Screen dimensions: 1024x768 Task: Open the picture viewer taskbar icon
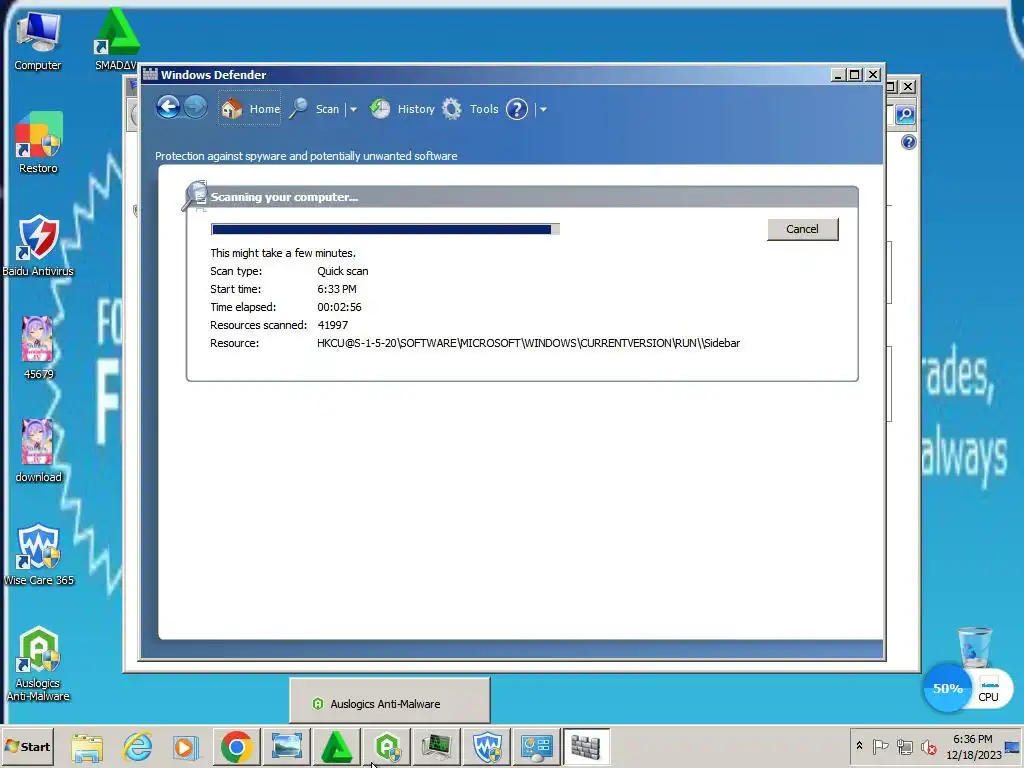(x=287, y=746)
